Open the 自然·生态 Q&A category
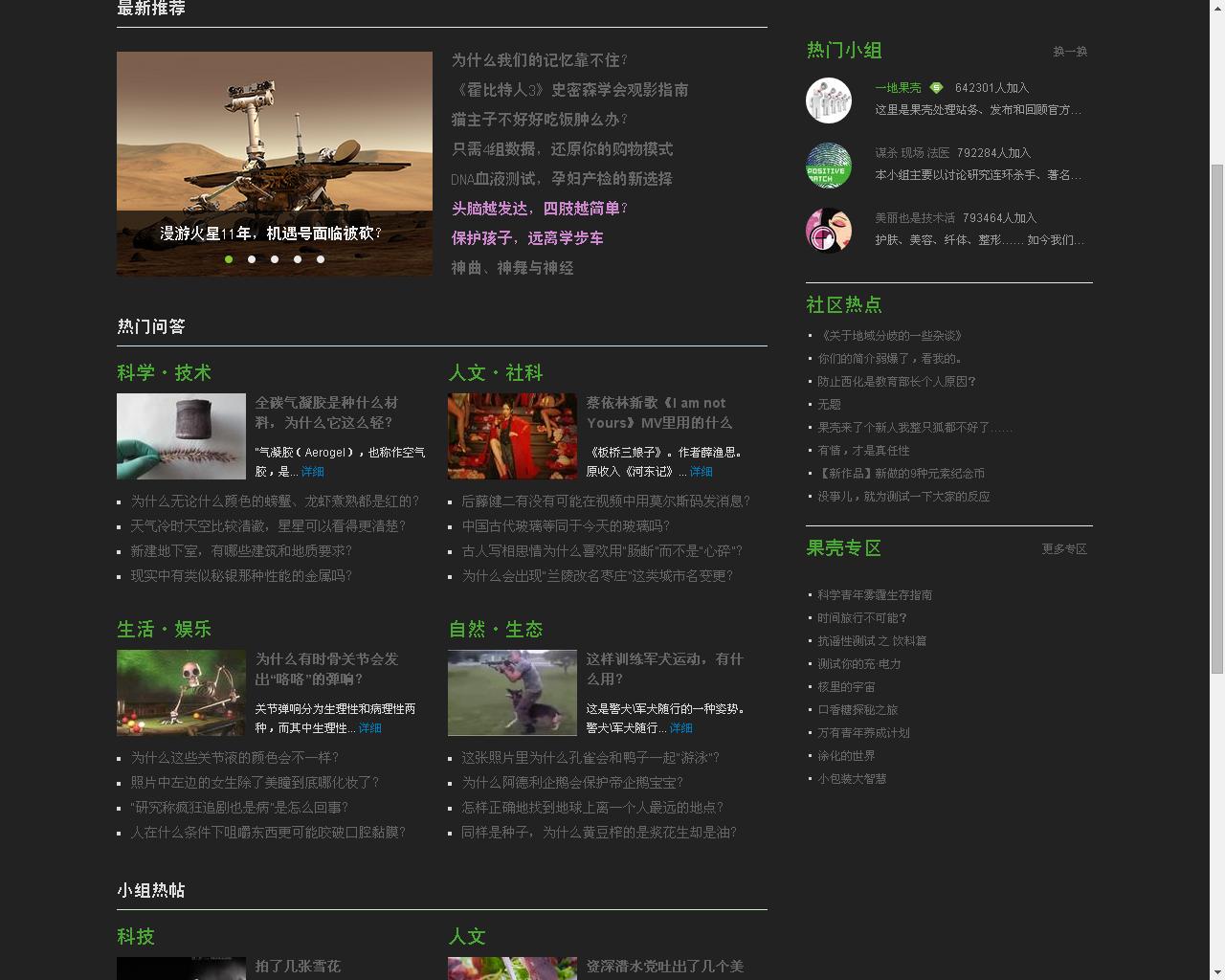This screenshot has height=980, width=1225. tap(496, 630)
